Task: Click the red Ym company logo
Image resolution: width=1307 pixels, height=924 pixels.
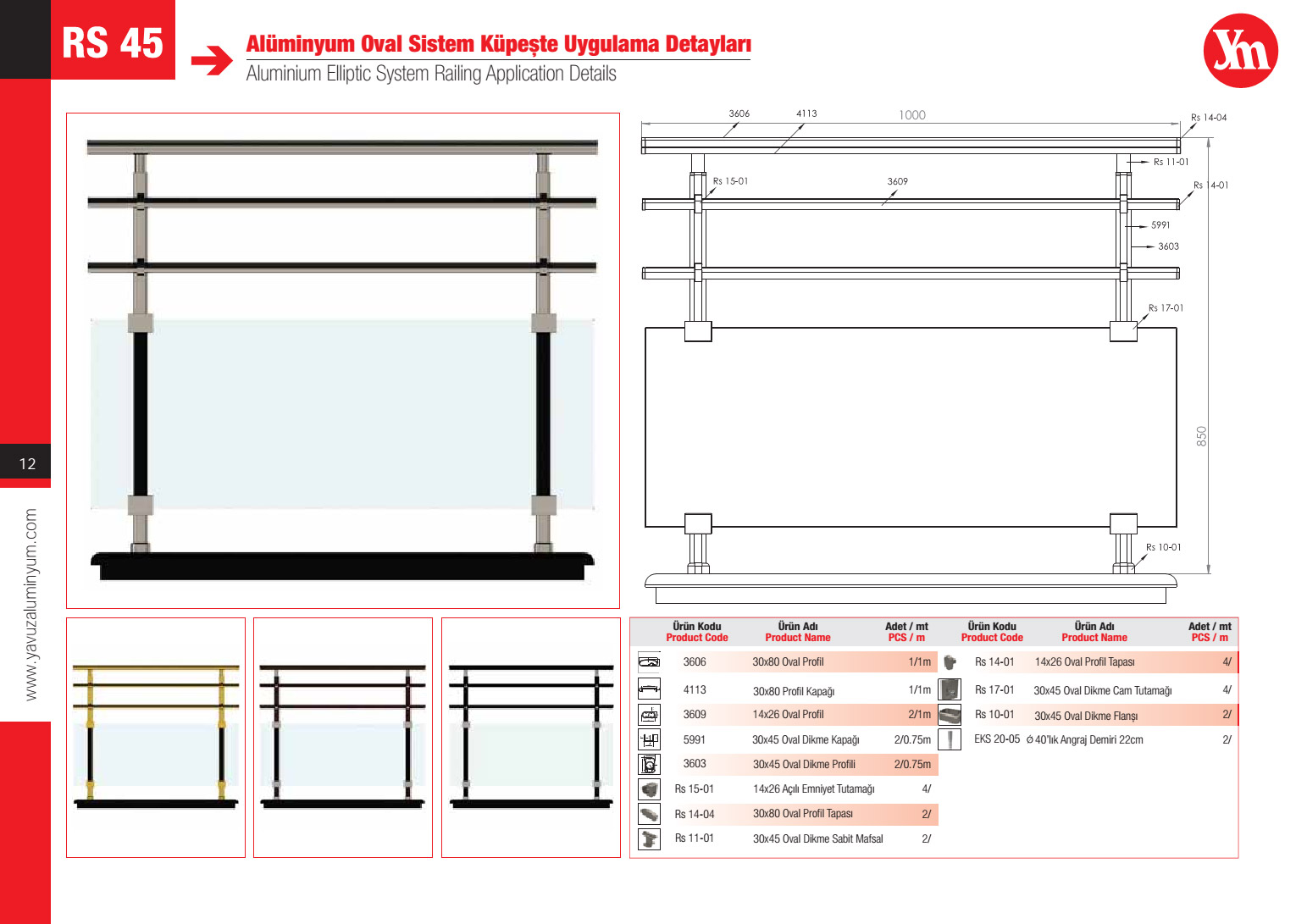Action: (x=1240, y=51)
